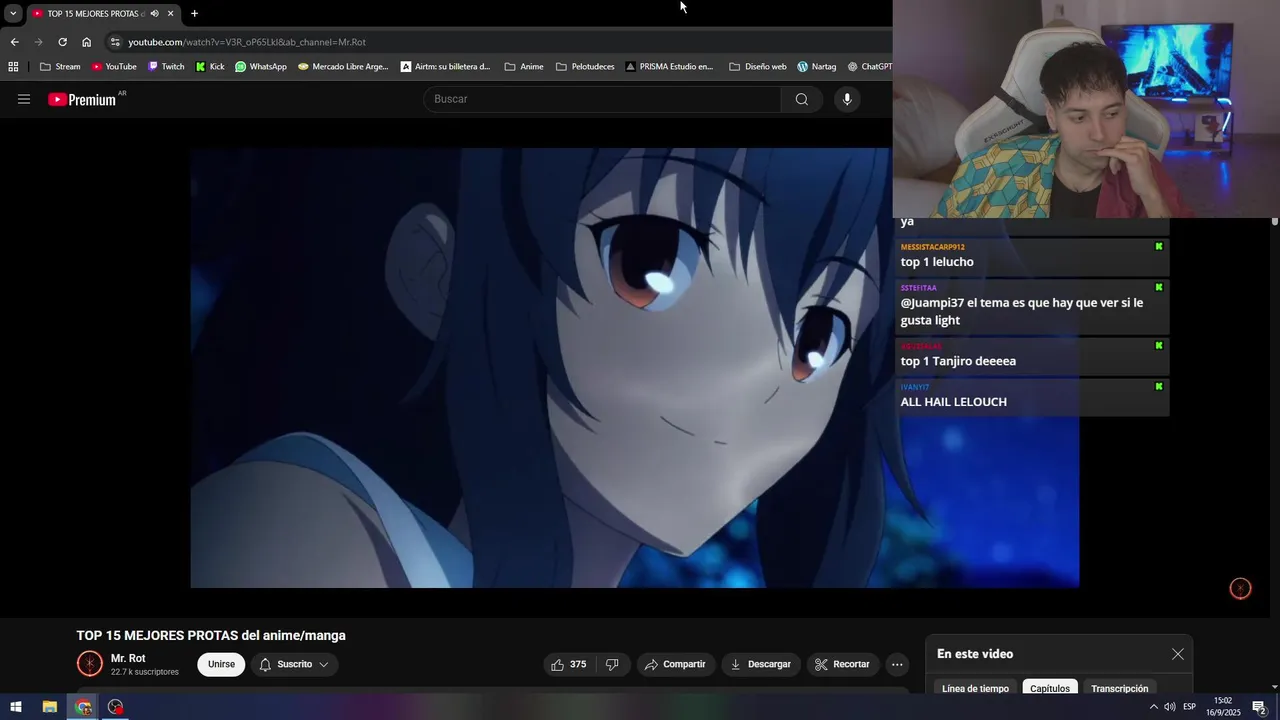Close the TOP 15 MEJORES PROTAS tab
Viewport: 1280px width, 720px height.
point(170,13)
